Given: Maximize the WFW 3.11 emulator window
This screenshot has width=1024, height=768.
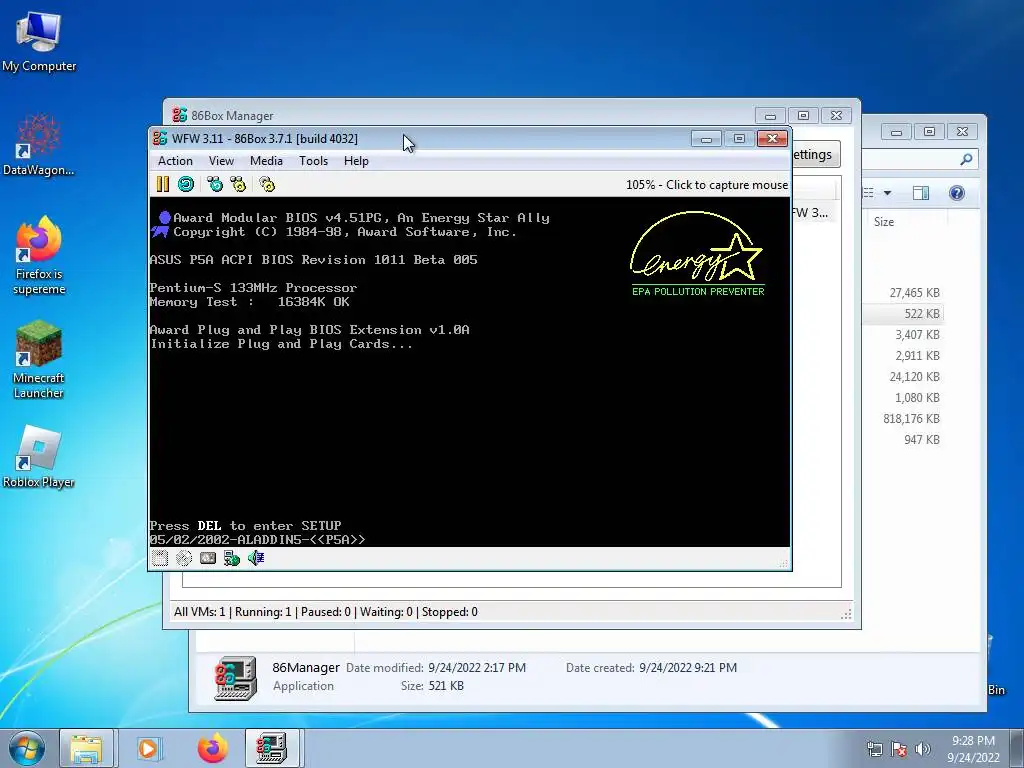Looking at the screenshot, I should point(739,138).
